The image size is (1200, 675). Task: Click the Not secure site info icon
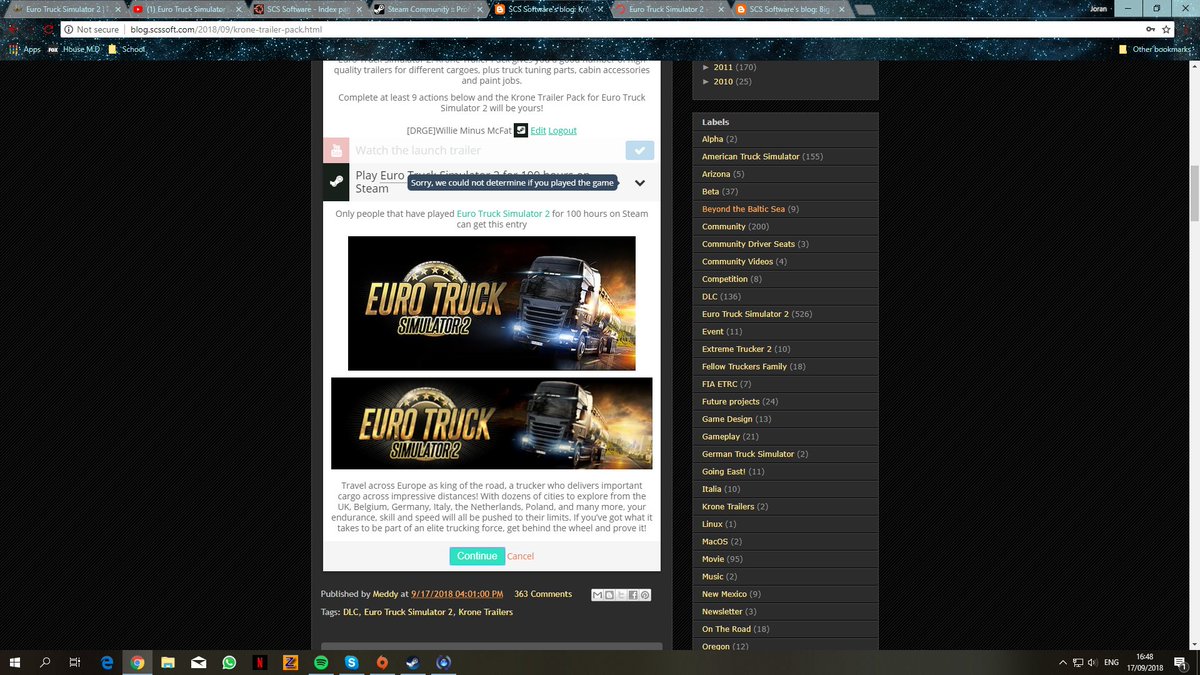coord(68,29)
